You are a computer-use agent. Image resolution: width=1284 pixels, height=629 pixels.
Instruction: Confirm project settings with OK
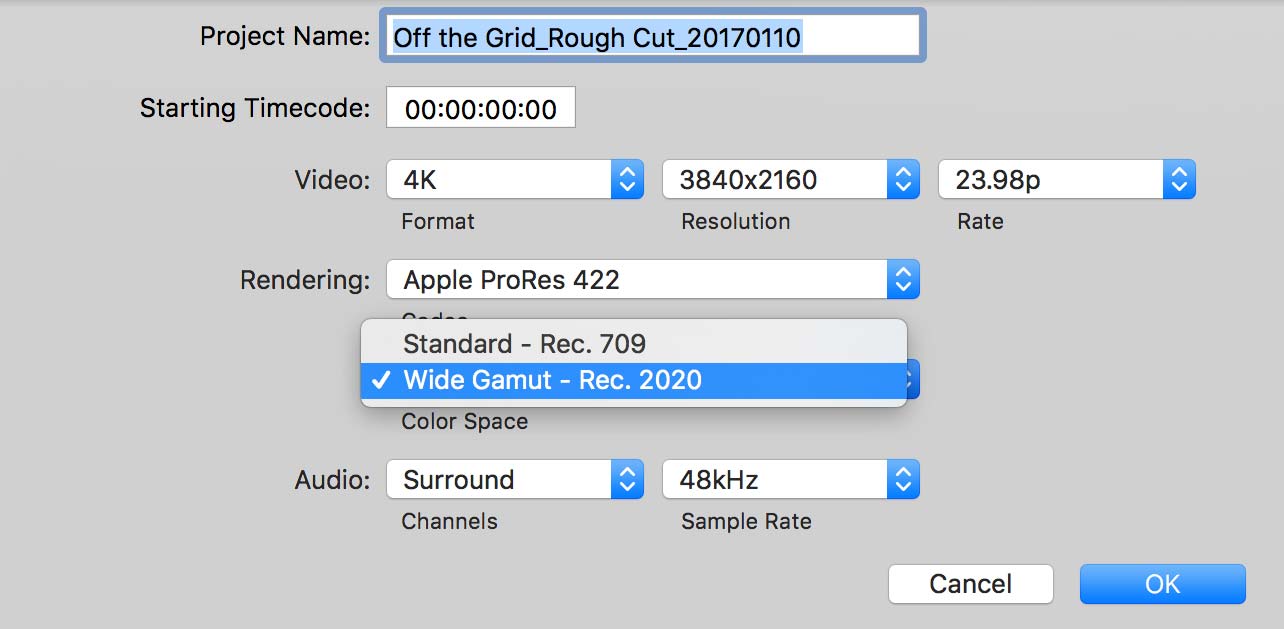tap(1163, 584)
